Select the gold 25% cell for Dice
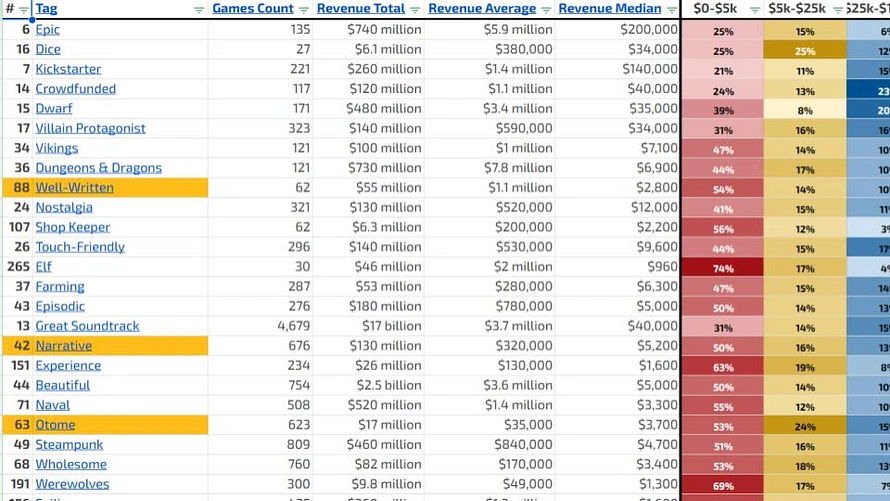This screenshot has height=501, width=890. pos(805,50)
